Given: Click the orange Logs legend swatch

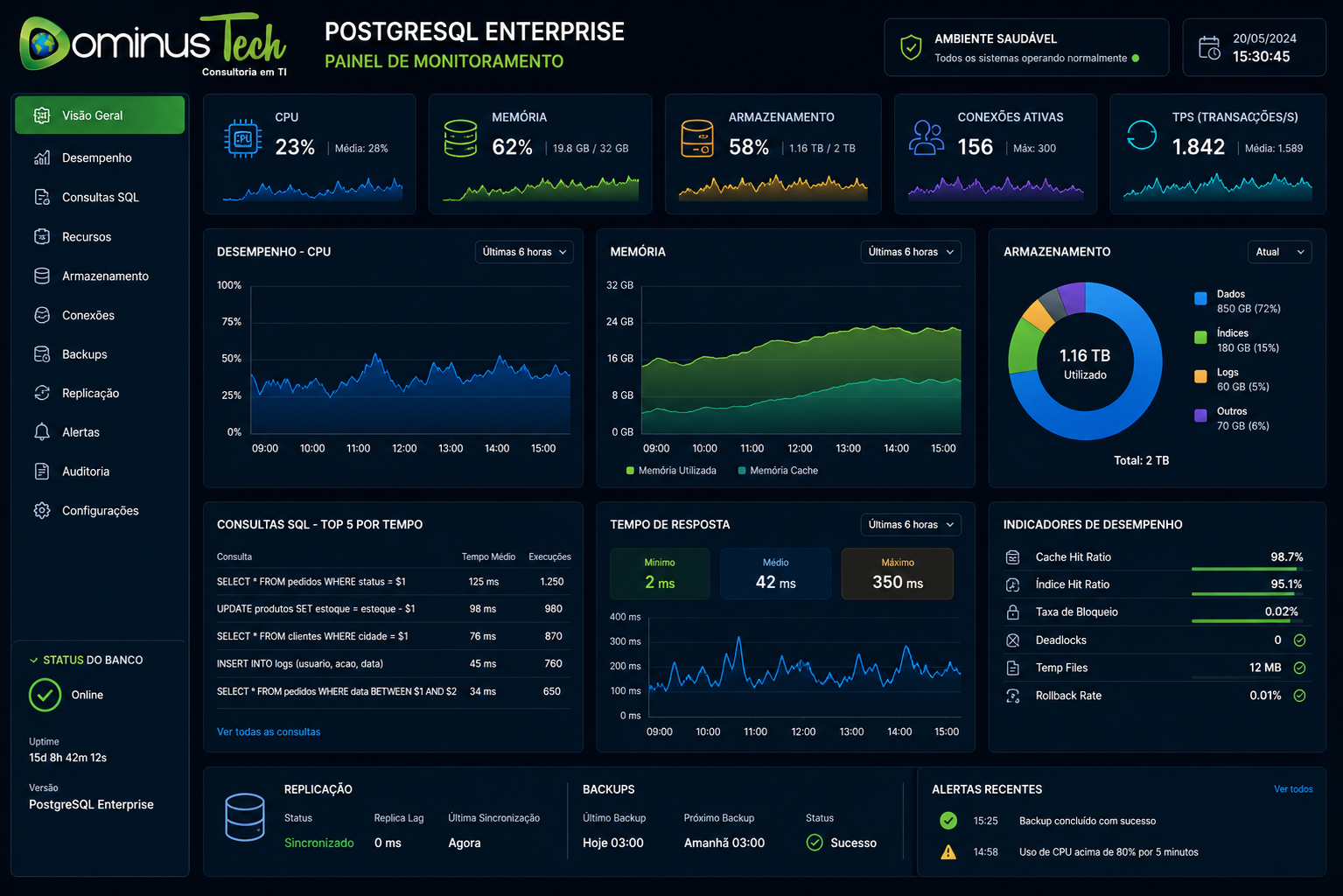Looking at the screenshot, I should tap(1200, 376).
